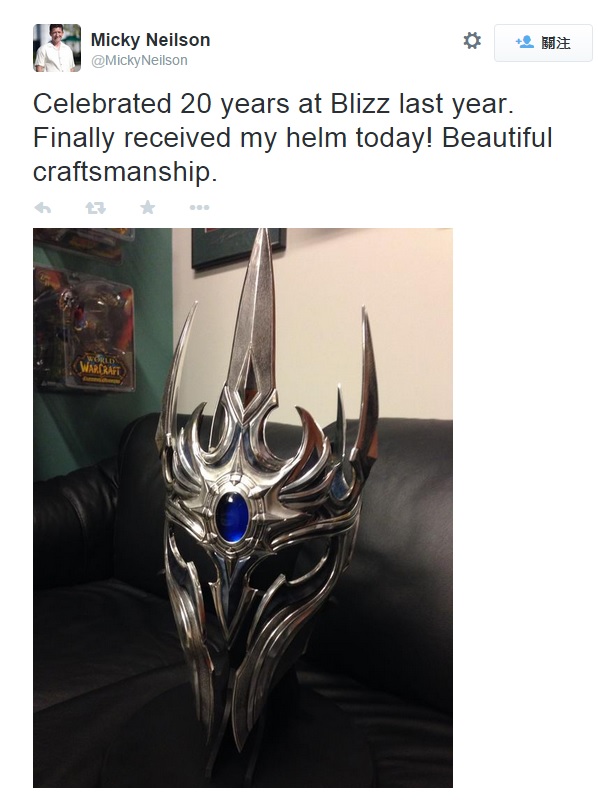Toggle follow status with the 關注 control
Viewport: 598px width, 800px height.
click(x=543, y=43)
